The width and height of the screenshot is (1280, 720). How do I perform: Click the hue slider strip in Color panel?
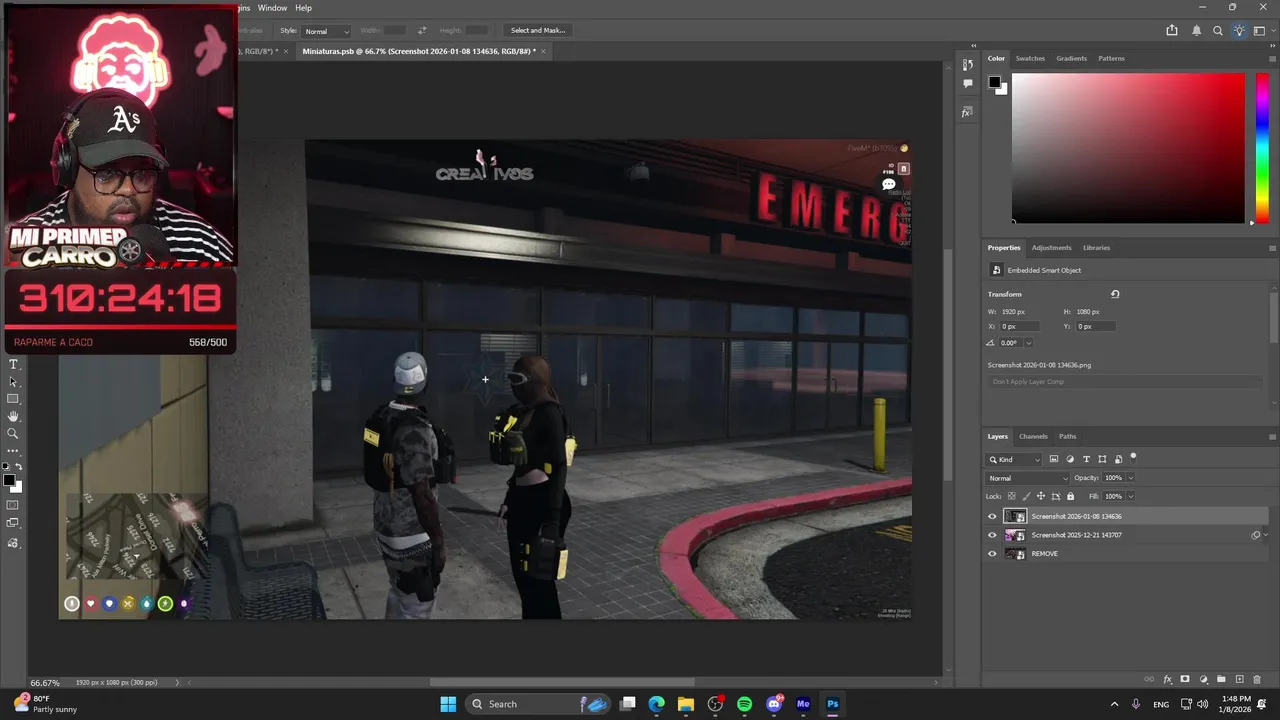1263,148
